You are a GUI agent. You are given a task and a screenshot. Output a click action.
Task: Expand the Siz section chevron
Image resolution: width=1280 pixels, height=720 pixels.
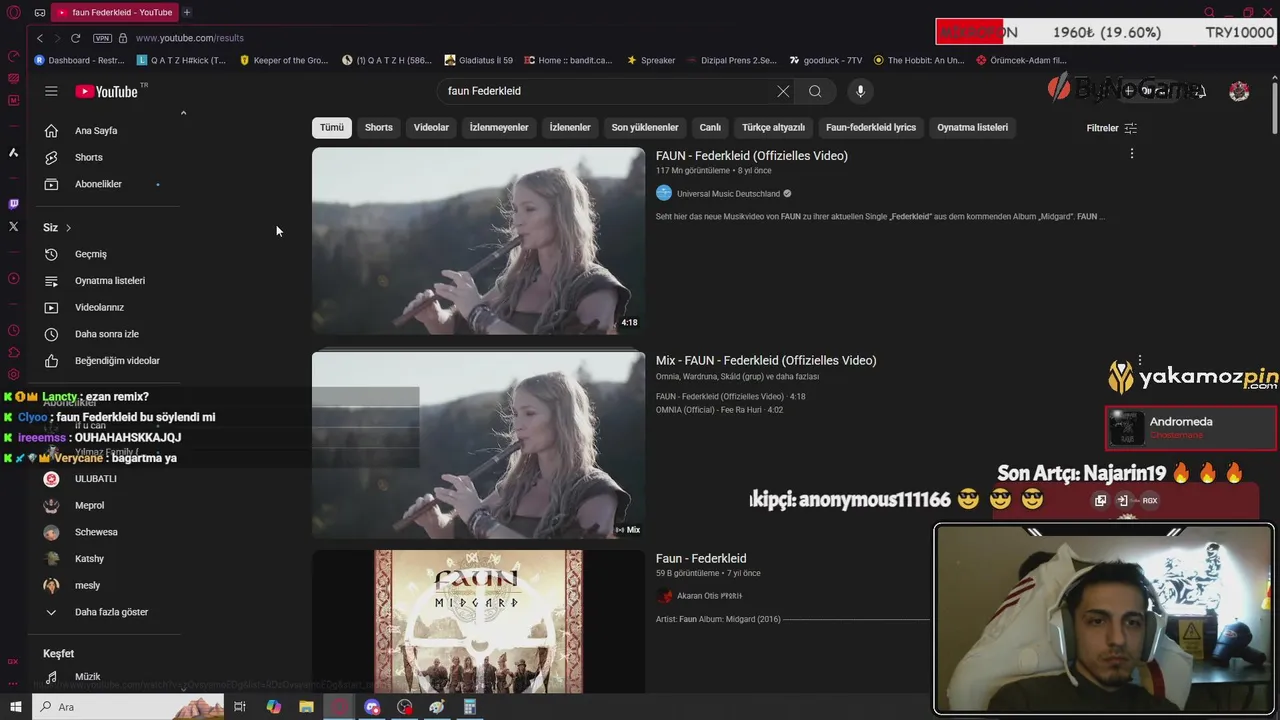68,228
